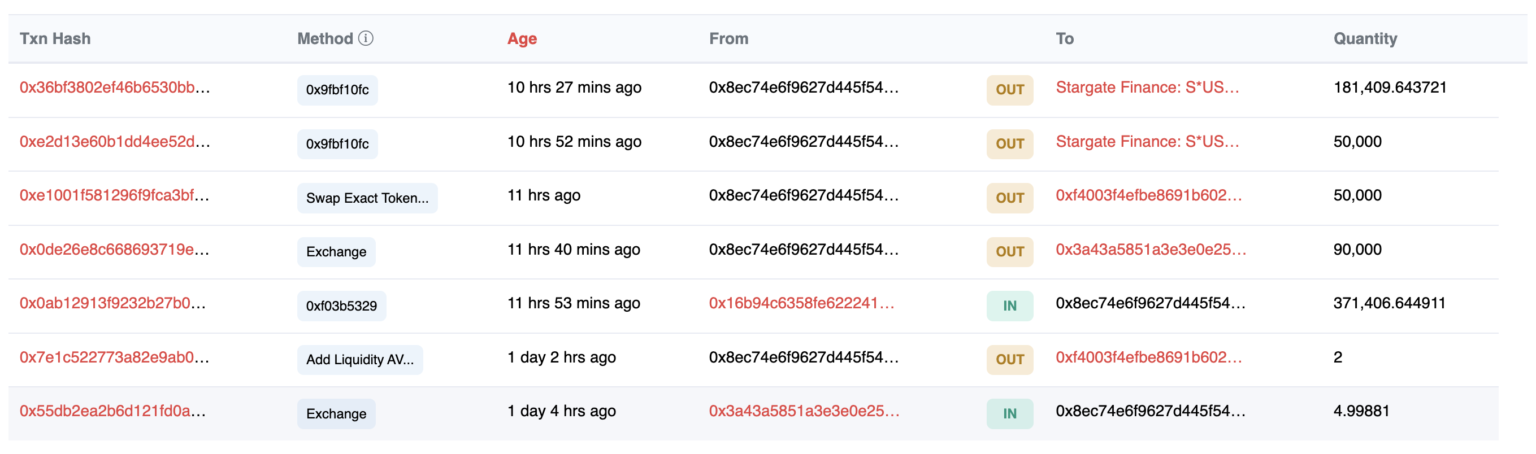1536x454 pixels.
Task: Select the first 0x9fbf10fc method badge
Action: pyautogui.click(x=337, y=90)
